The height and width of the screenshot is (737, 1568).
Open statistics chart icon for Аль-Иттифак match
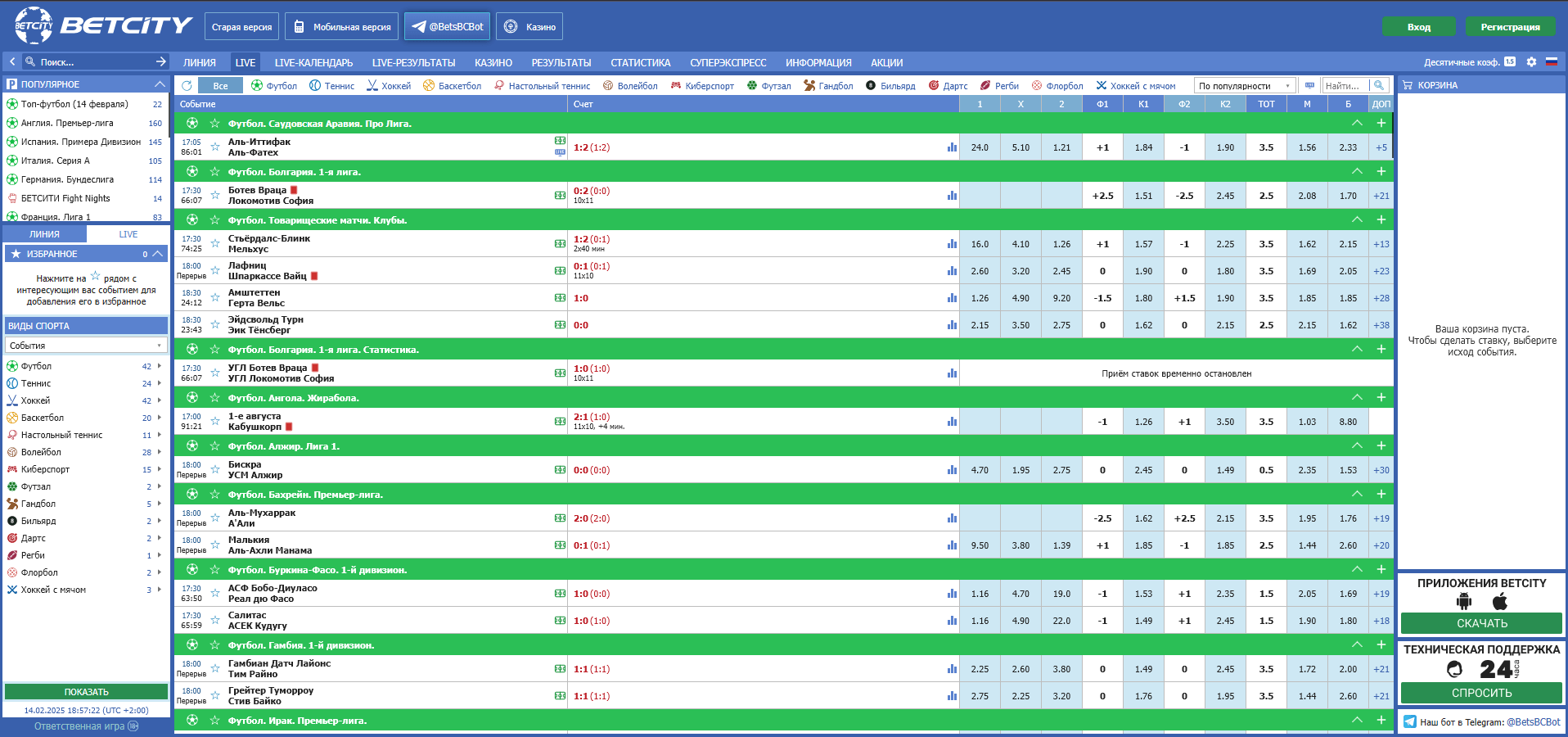pos(952,147)
